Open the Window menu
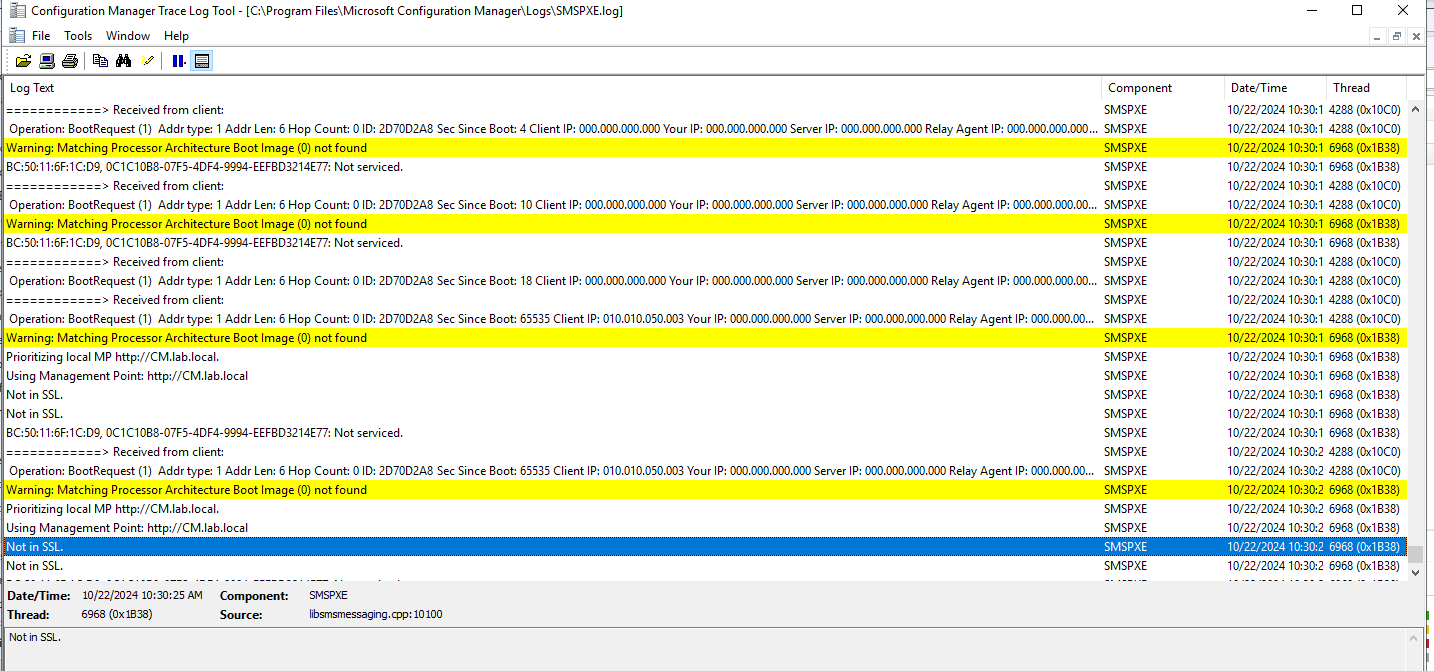Image resolution: width=1434 pixels, height=671 pixels. pyautogui.click(x=128, y=35)
